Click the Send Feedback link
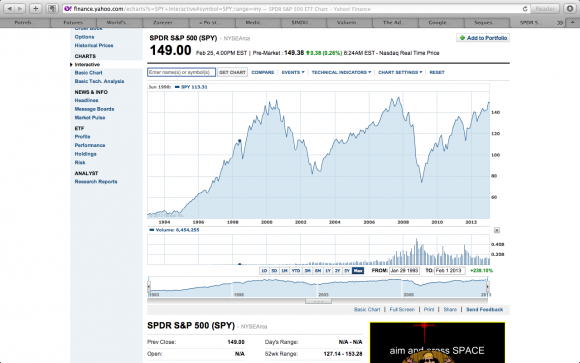The height and width of the screenshot is (363, 580). (x=485, y=310)
